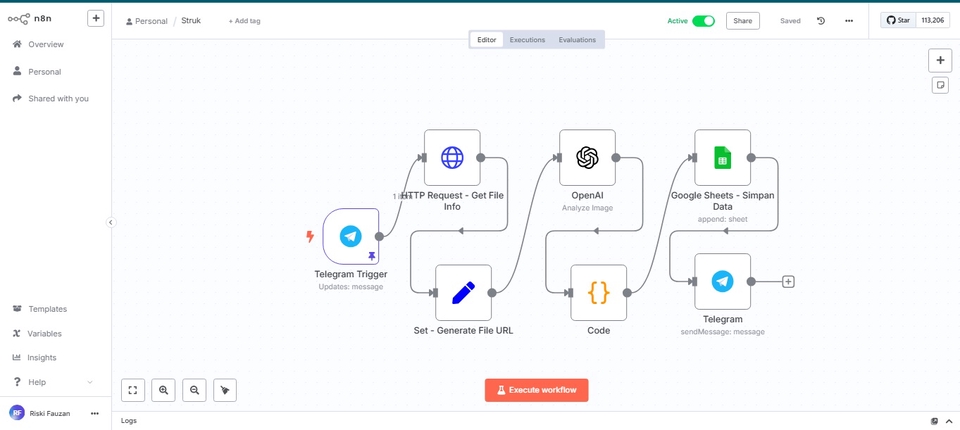
Task: Click the Logs panel header
Action: click(129, 421)
